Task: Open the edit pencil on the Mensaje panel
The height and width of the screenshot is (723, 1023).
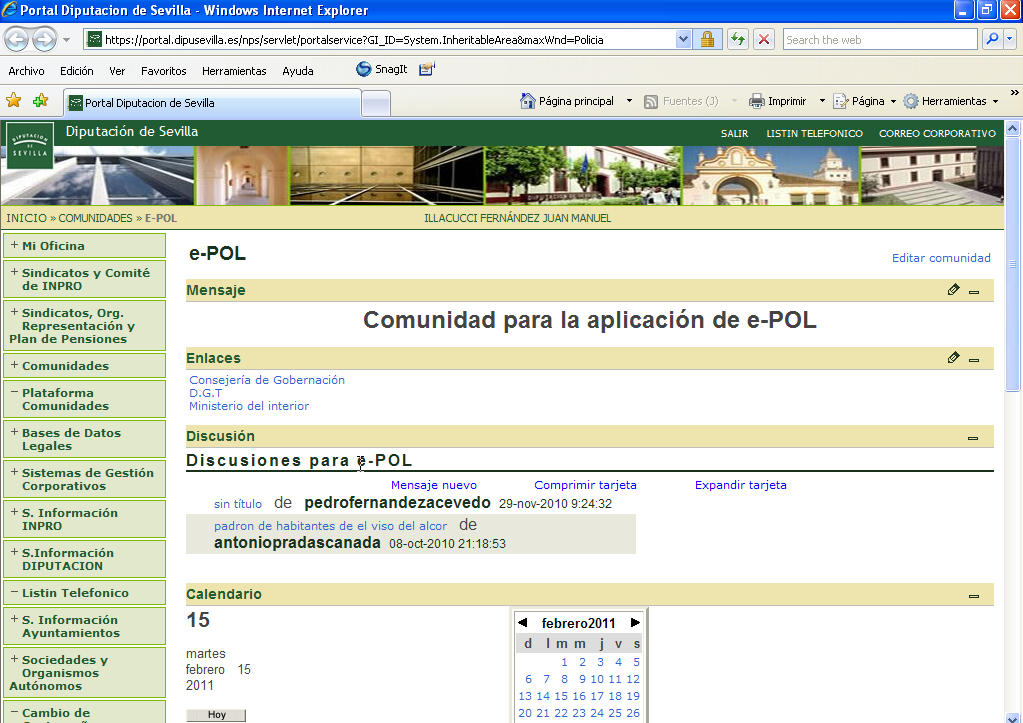Action: tap(952, 290)
